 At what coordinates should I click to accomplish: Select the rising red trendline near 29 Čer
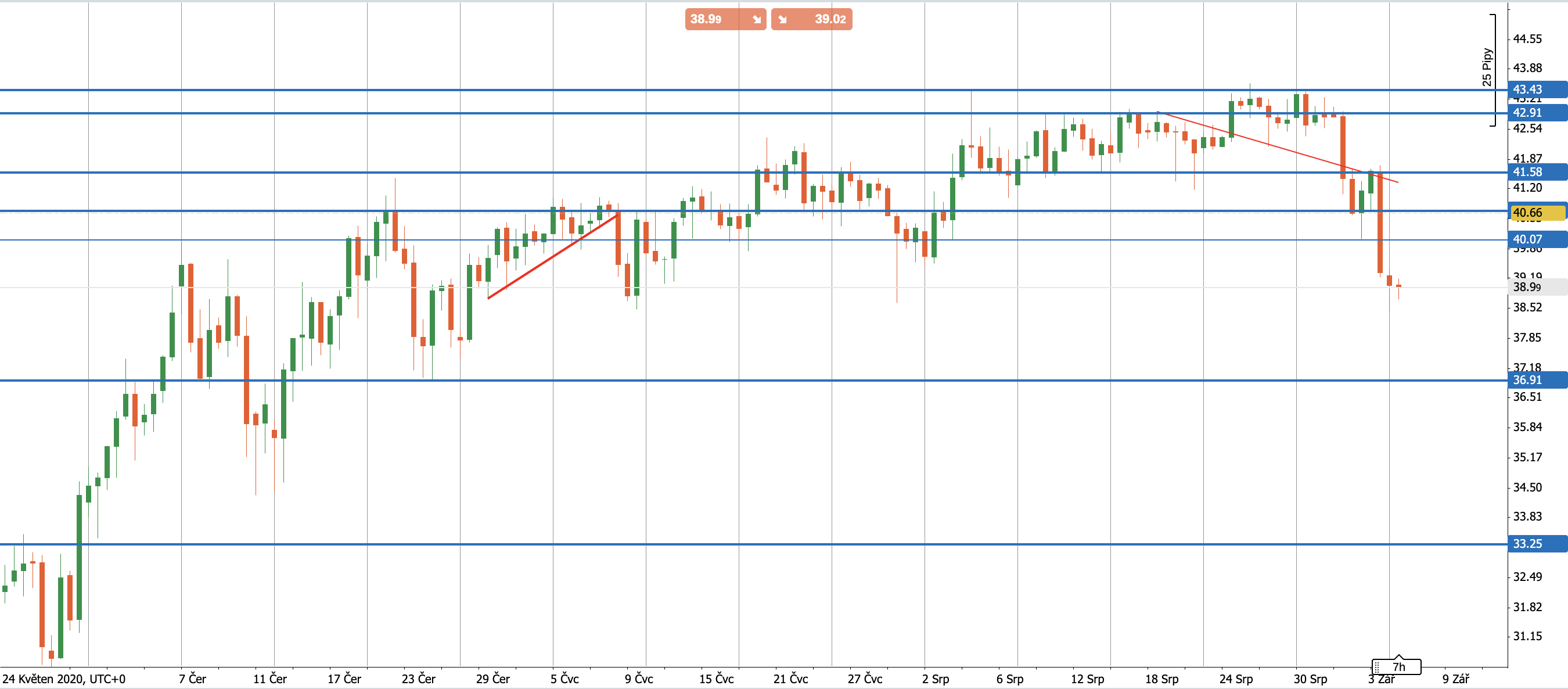click(553, 256)
